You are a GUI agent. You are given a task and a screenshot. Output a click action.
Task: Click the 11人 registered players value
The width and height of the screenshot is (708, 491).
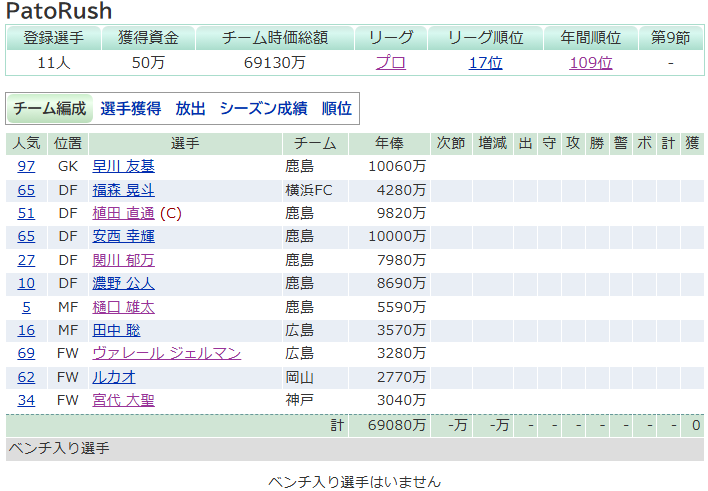(54, 62)
